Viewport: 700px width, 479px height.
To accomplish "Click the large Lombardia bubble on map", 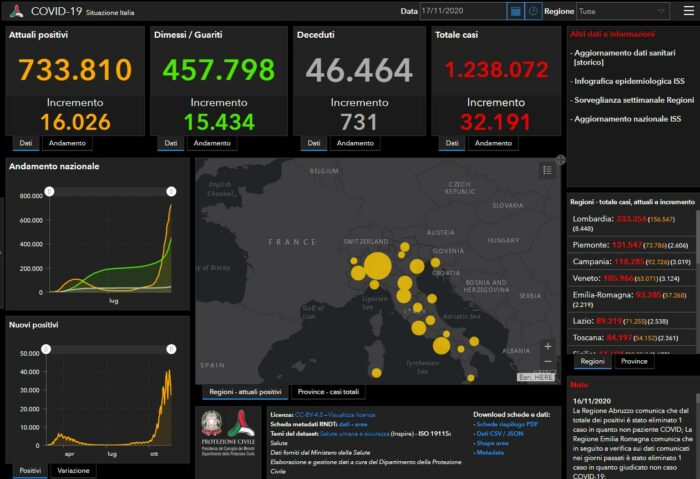I will [x=377, y=266].
